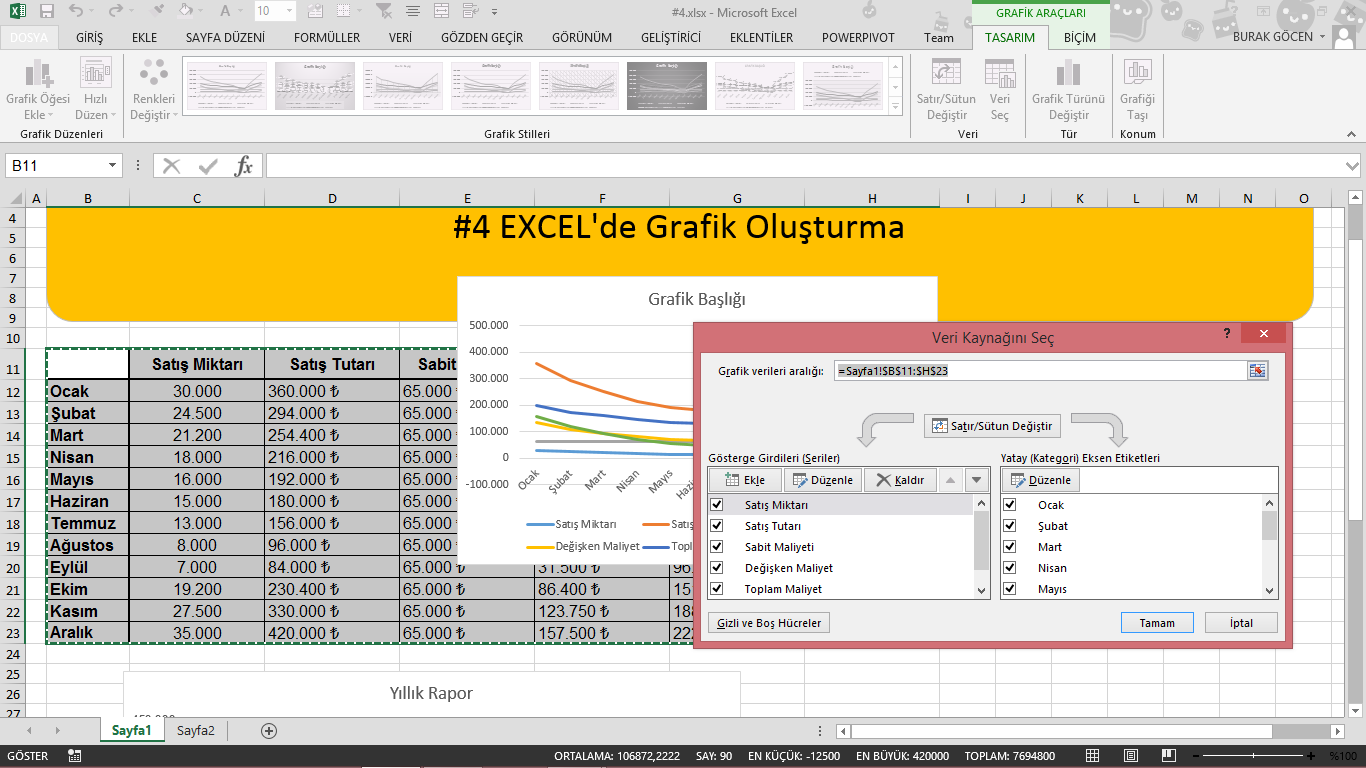Click the insert function fx icon
The height and width of the screenshot is (768, 1366).
(x=244, y=166)
